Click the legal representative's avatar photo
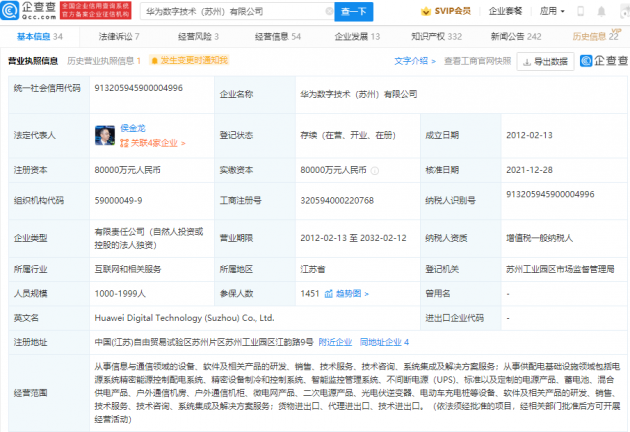The image size is (630, 432). point(101,133)
